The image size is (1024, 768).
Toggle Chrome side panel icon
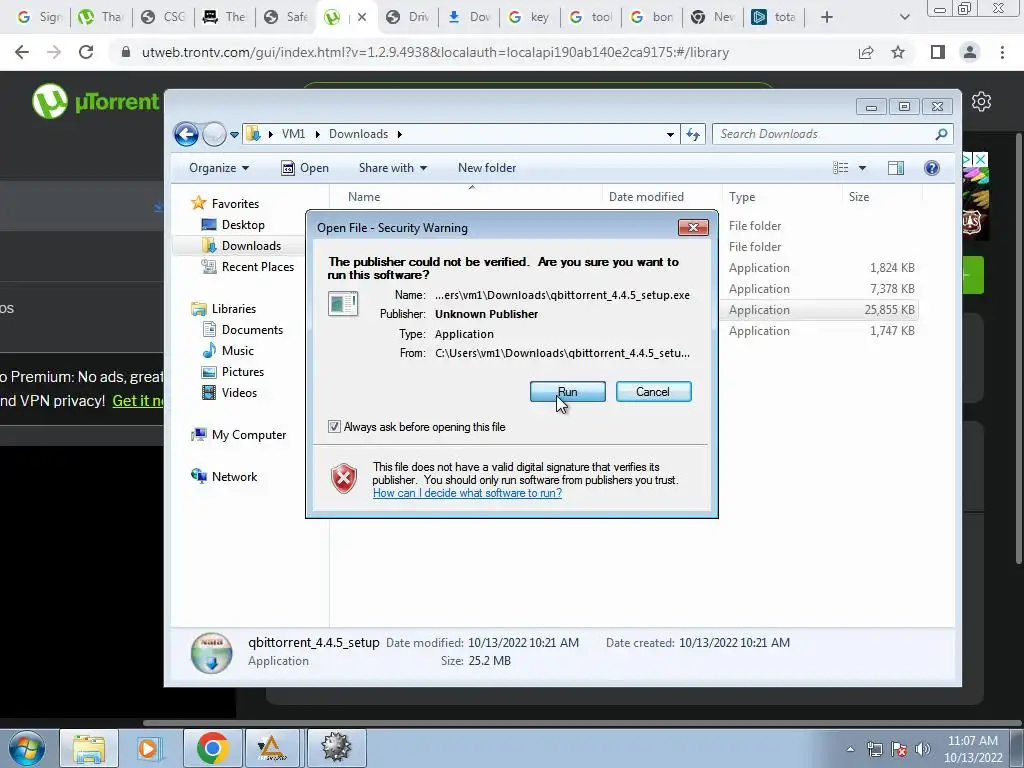click(x=938, y=52)
